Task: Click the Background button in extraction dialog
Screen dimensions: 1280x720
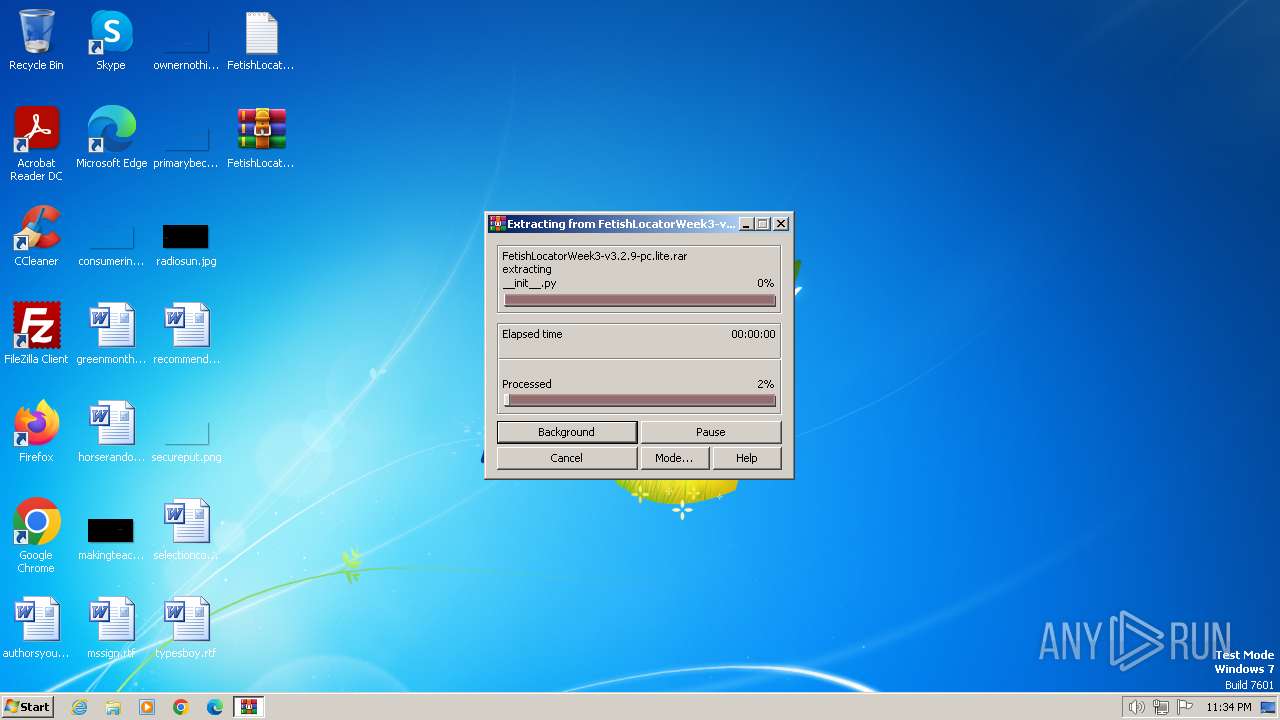Action: tap(566, 432)
